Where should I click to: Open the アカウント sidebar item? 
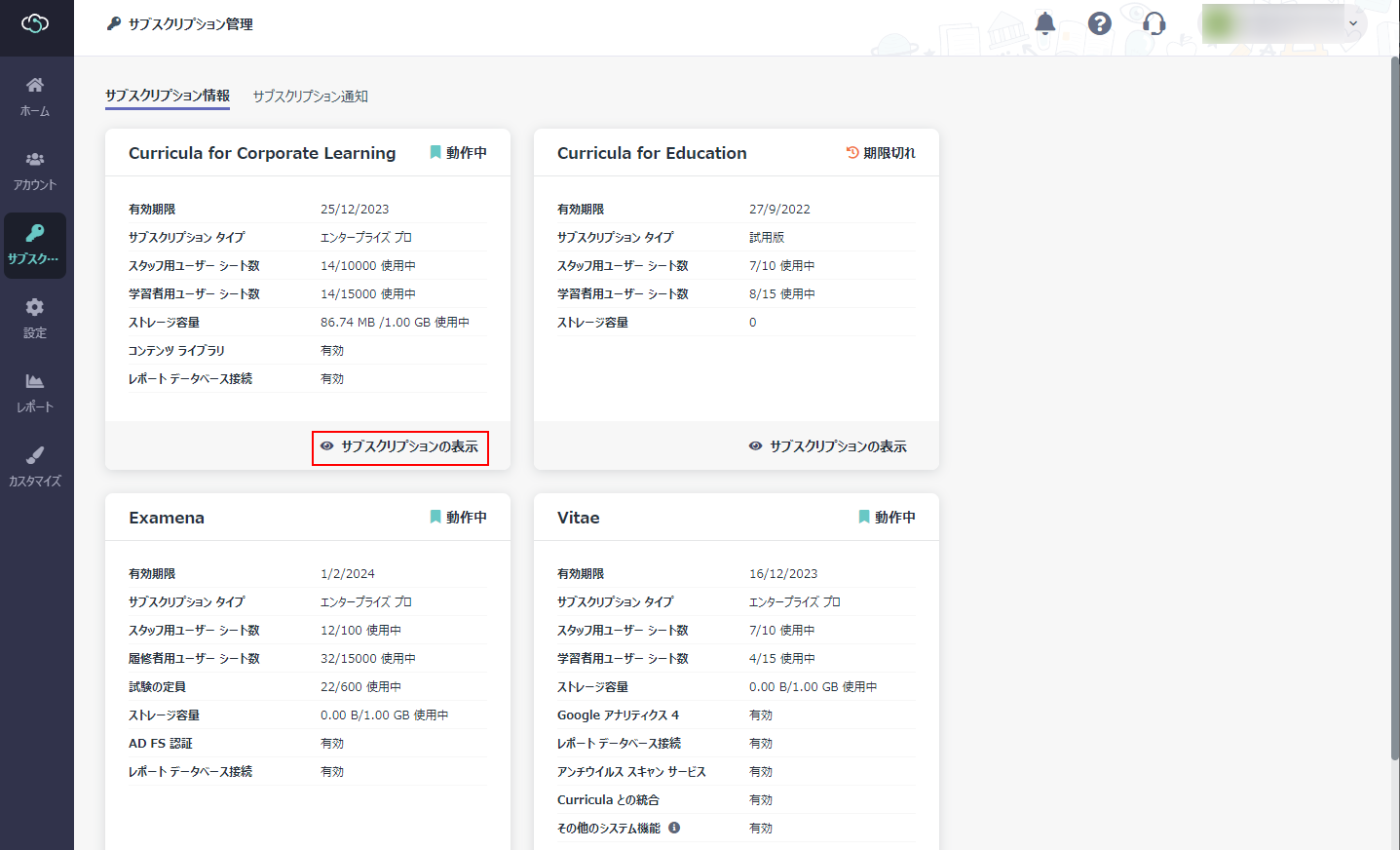[x=35, y=171]
